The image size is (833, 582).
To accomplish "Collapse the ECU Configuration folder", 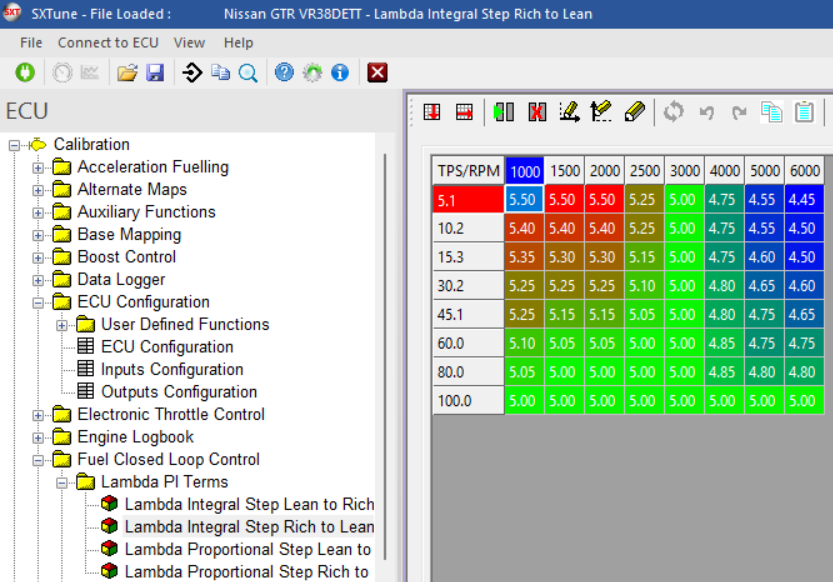I will click(x=38, y=303).
